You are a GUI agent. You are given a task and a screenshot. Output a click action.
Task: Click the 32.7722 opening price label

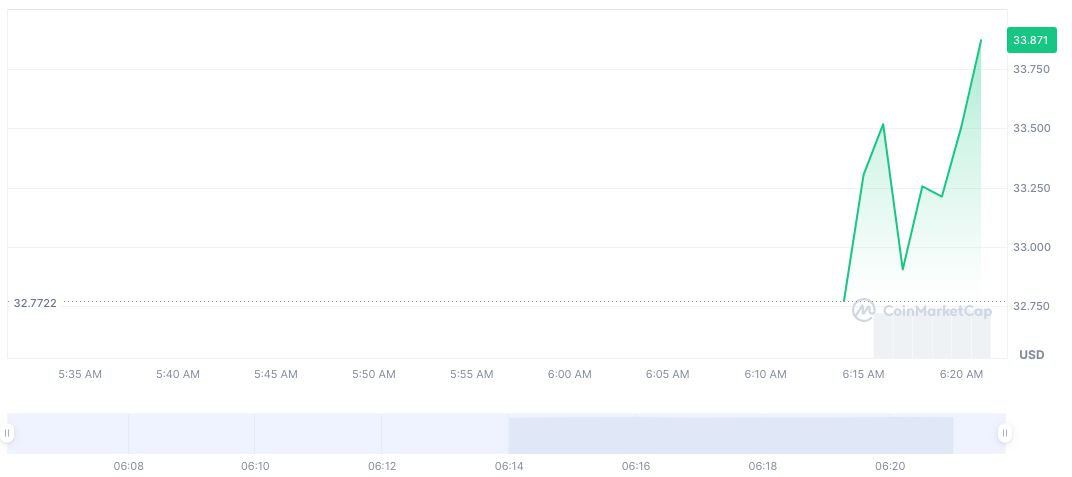[x=35, y=302]
